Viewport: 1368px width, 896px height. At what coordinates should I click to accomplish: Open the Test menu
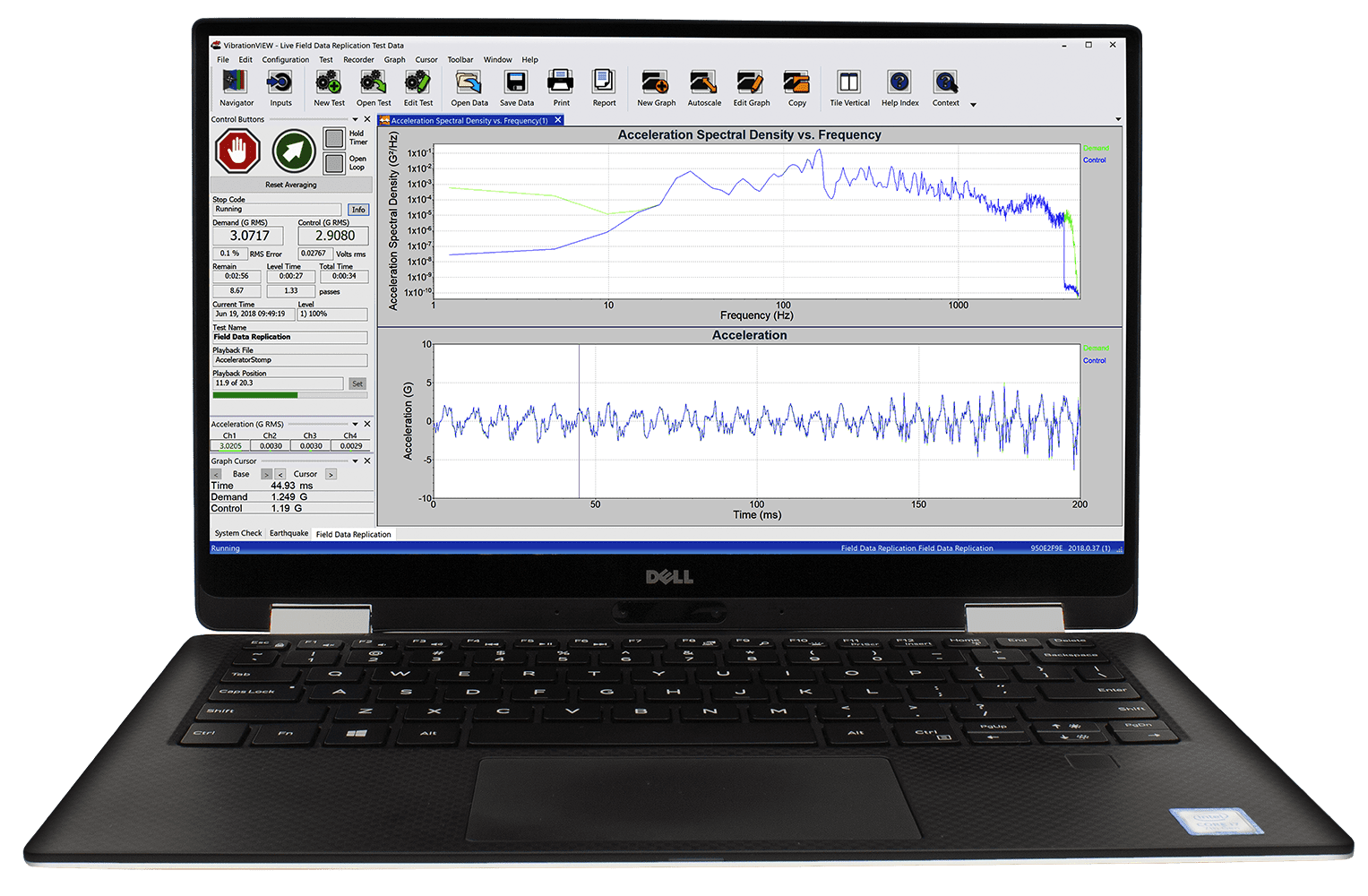[326, 60]
